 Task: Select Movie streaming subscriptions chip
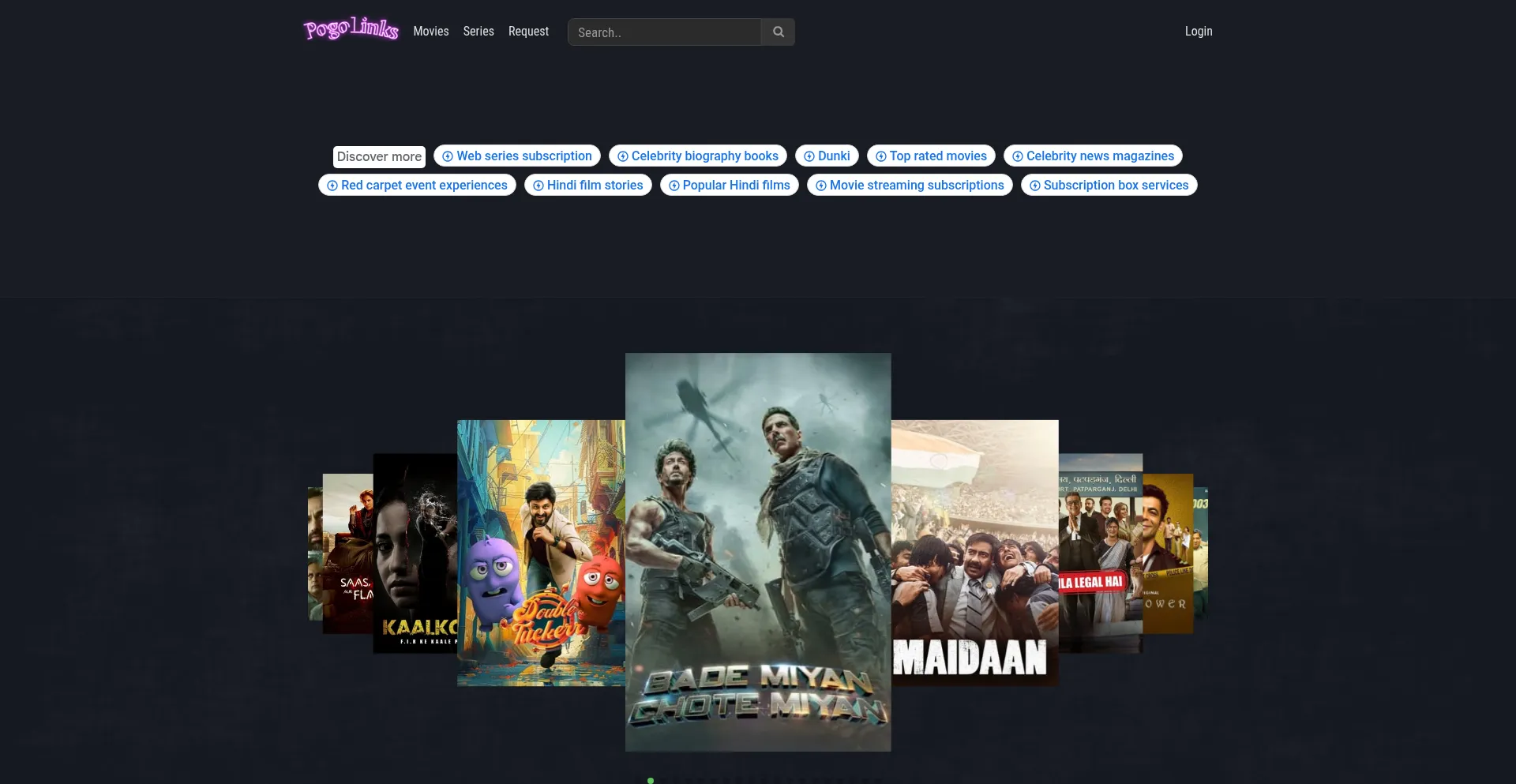point(910,186)
